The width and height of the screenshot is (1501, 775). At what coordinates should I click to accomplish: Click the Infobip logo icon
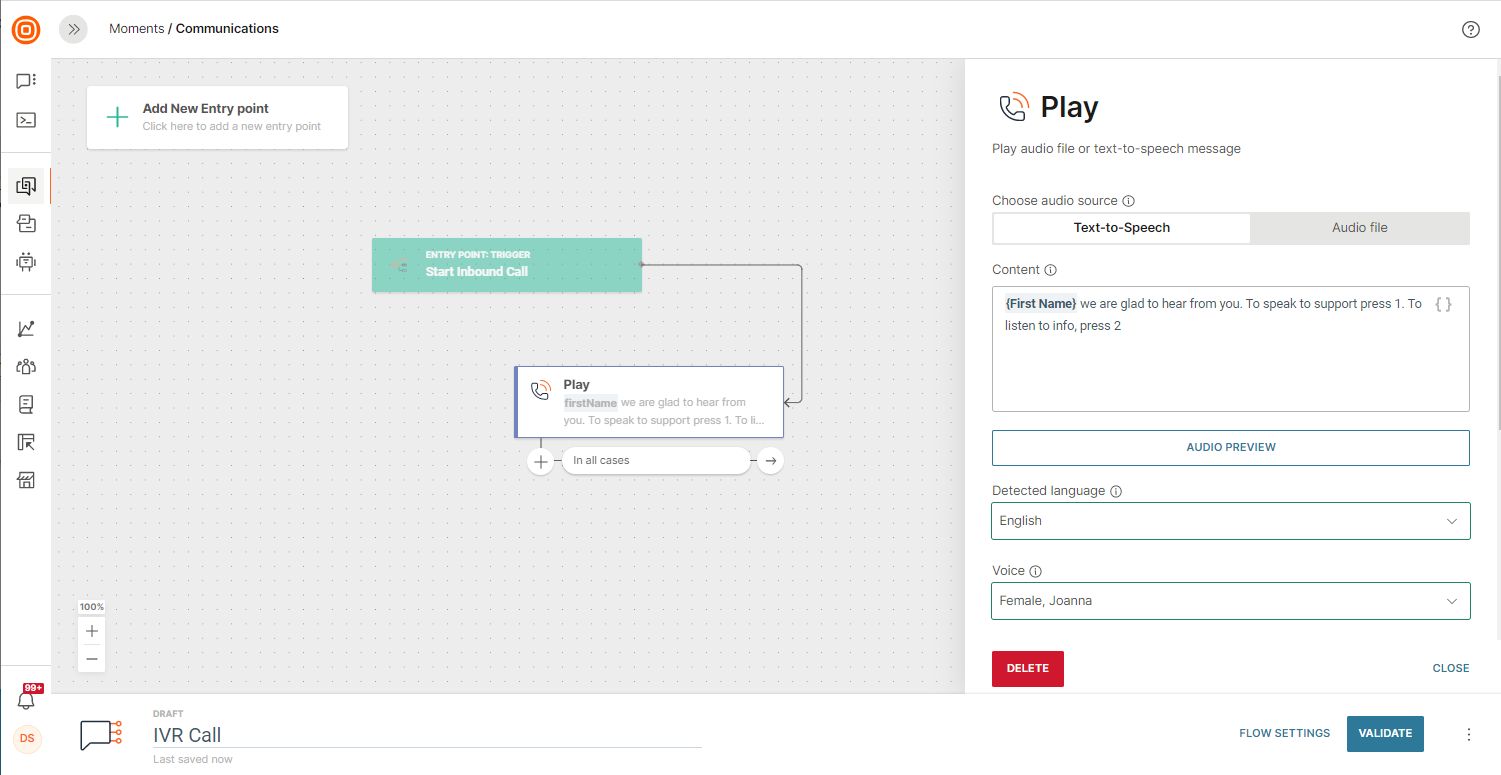26,30
